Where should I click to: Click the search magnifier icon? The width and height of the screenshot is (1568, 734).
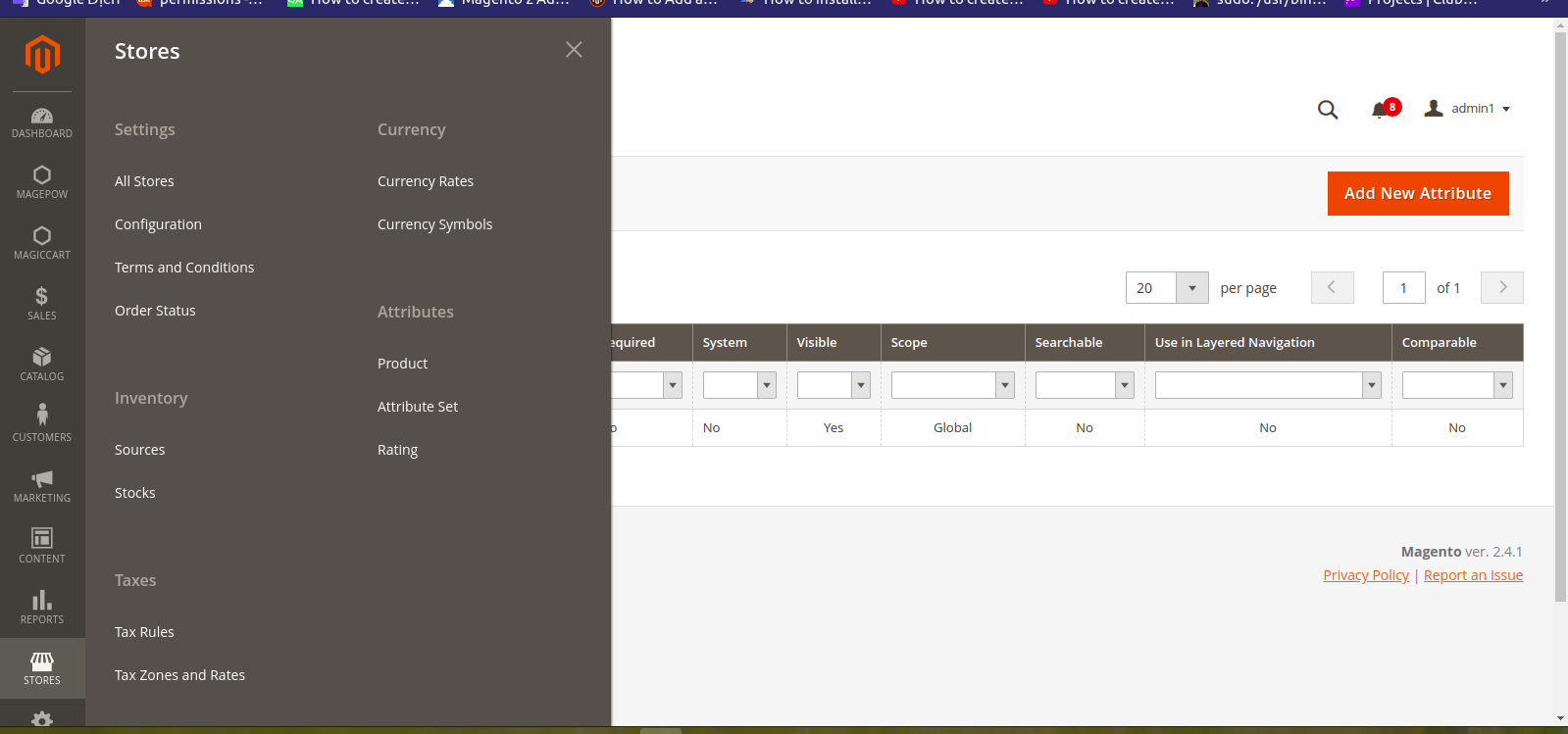click(x=1328, y=110)
